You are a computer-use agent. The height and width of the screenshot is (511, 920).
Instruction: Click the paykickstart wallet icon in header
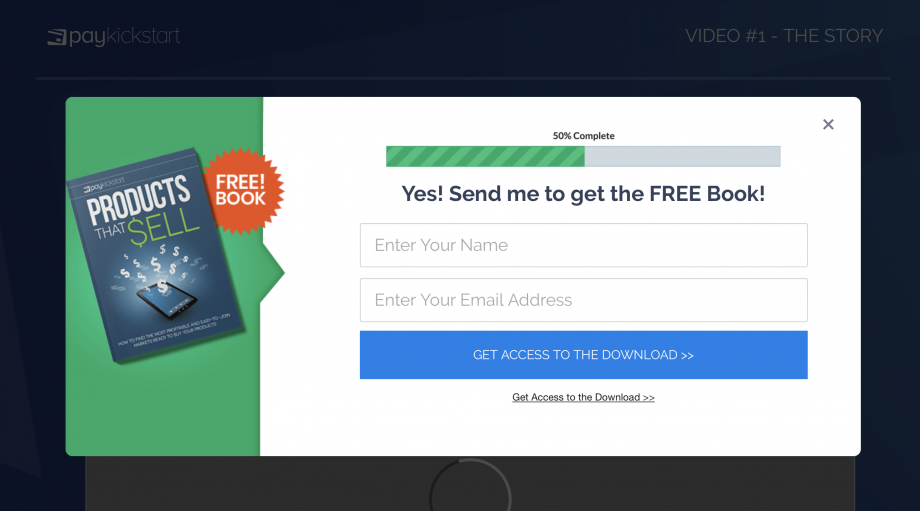coord(57,38)
